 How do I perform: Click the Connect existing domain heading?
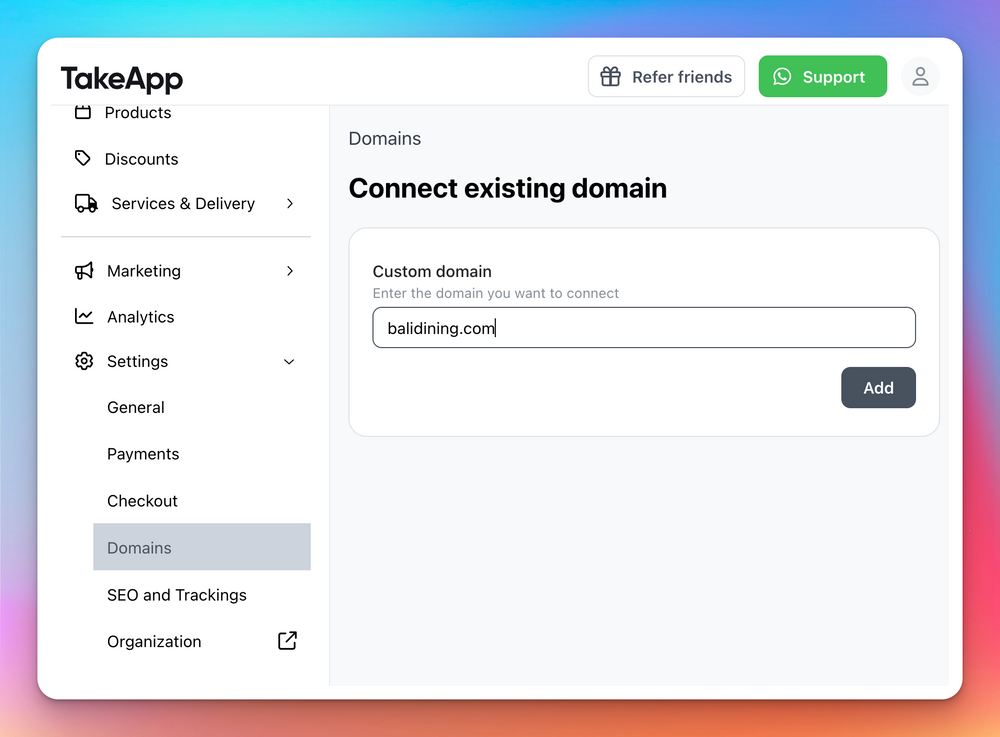[508, 189]
